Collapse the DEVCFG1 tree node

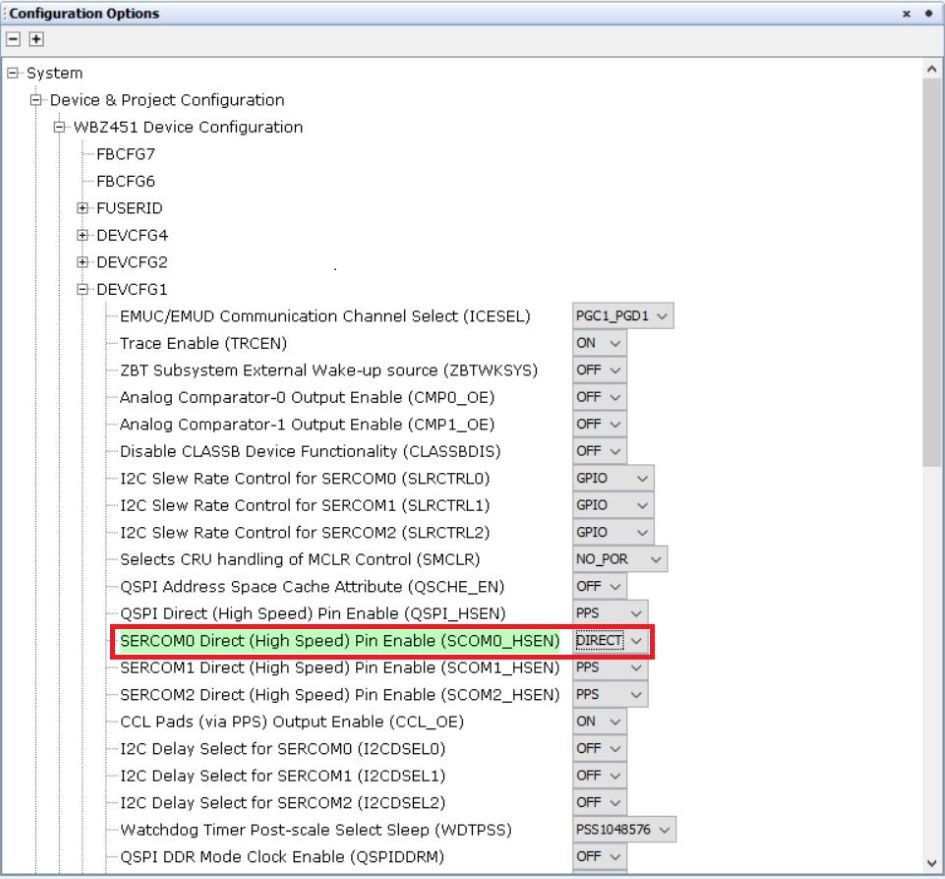pyautogui.click(x=84, y=289)
